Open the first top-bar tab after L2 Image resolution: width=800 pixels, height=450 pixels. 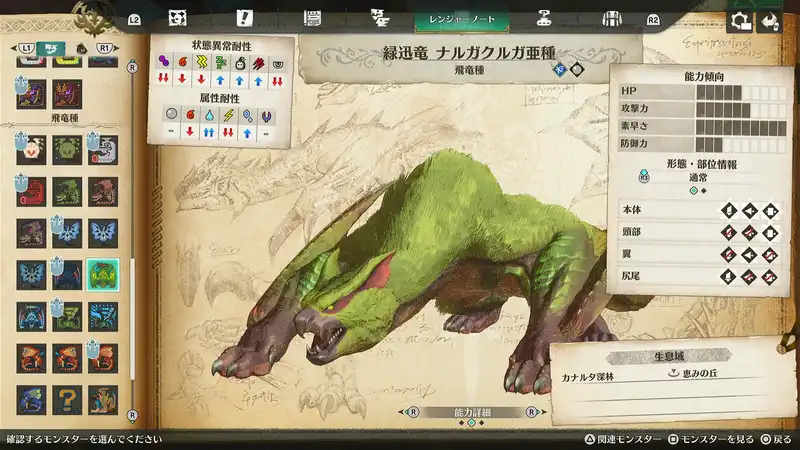pyautogui.click(x=178, y=19)
